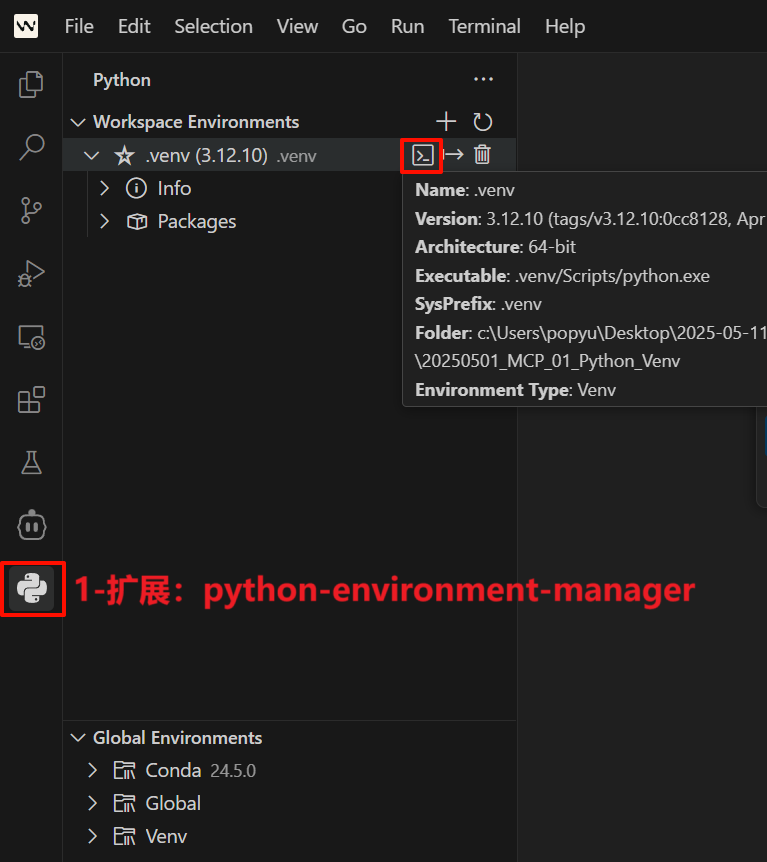
Task: Open the Edit menu
Action: [134, 26]
